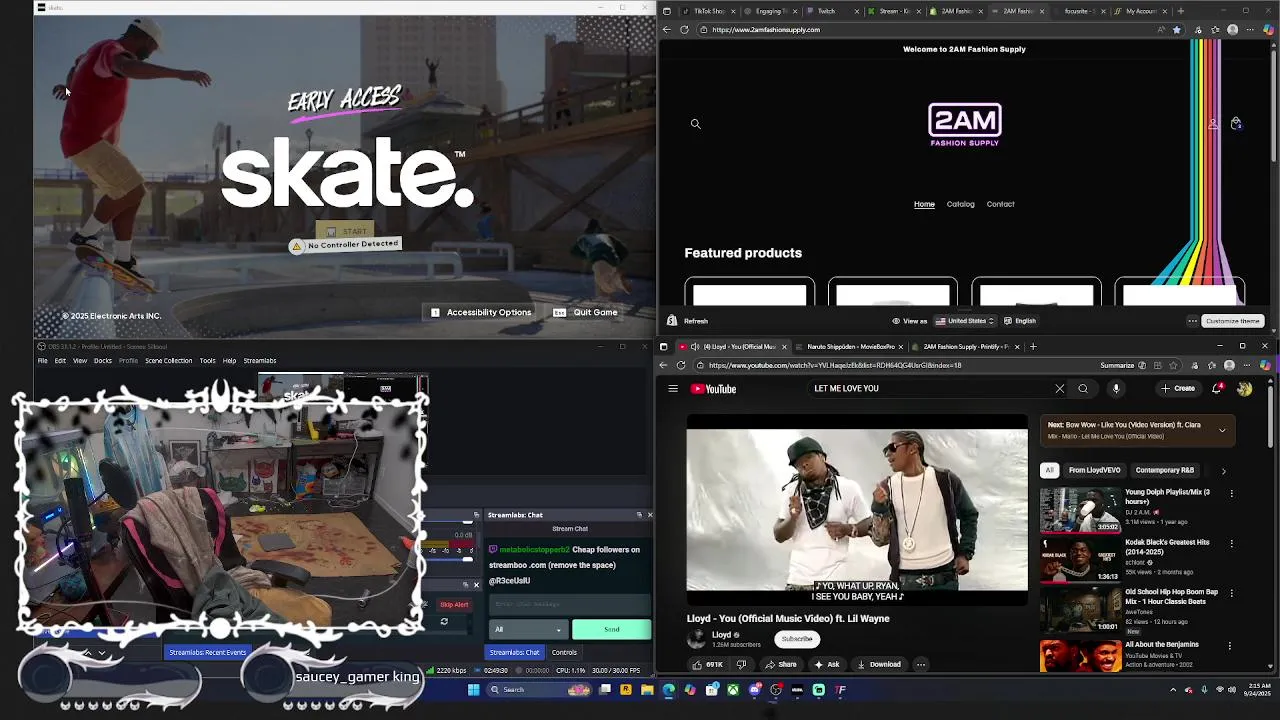This screenshot has height=720, width=1280.
Task: Open the YouTube account avatar menu
Action: pyautogui.click(x=1245, y=389)
